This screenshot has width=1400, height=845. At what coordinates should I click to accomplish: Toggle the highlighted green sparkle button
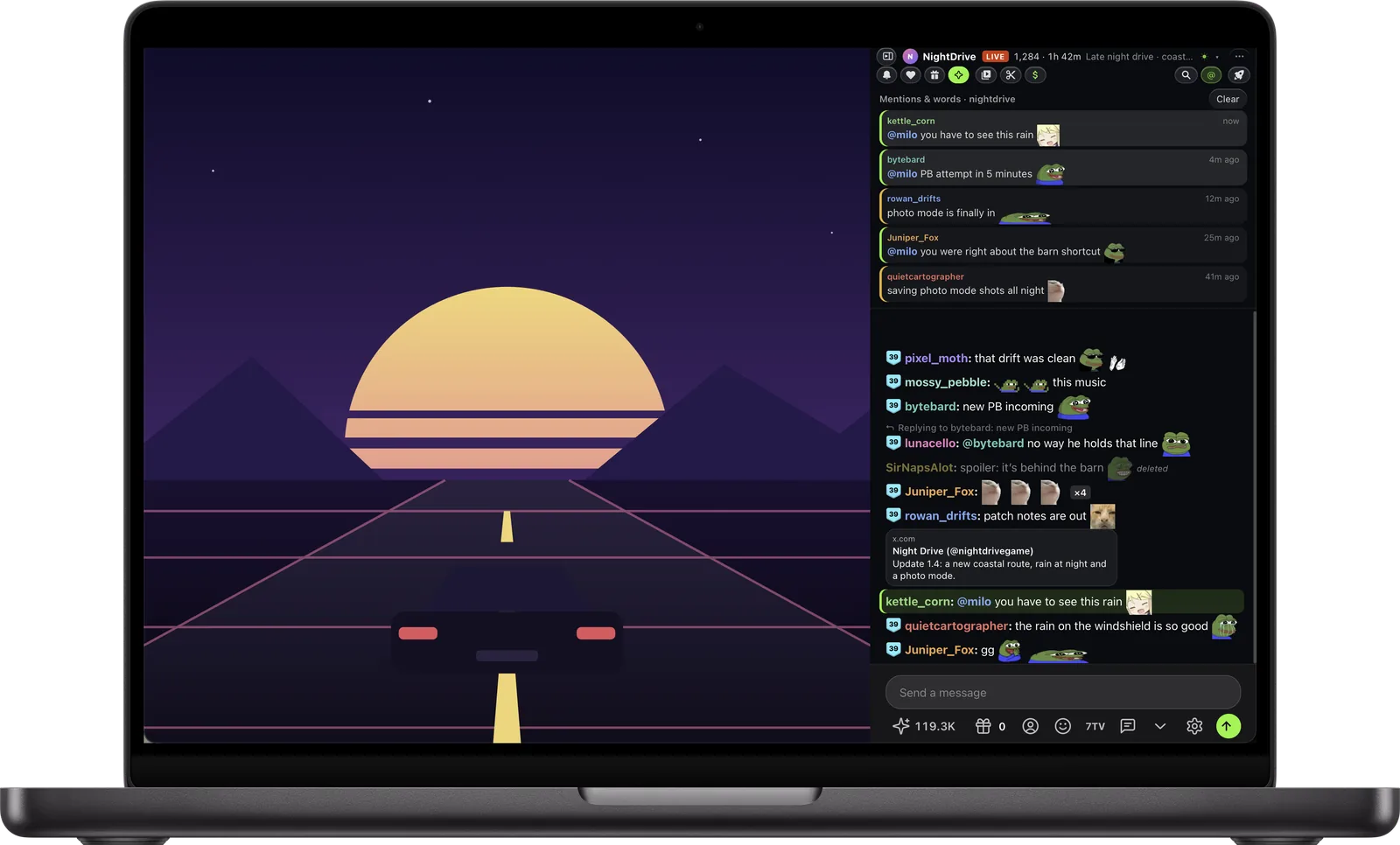coord(959,75)
